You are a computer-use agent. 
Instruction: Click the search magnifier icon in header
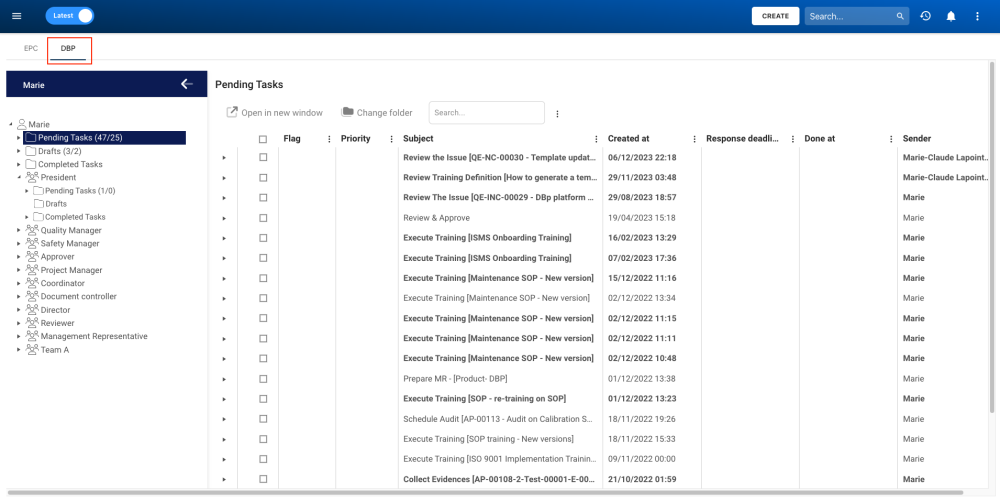point(900,16)
